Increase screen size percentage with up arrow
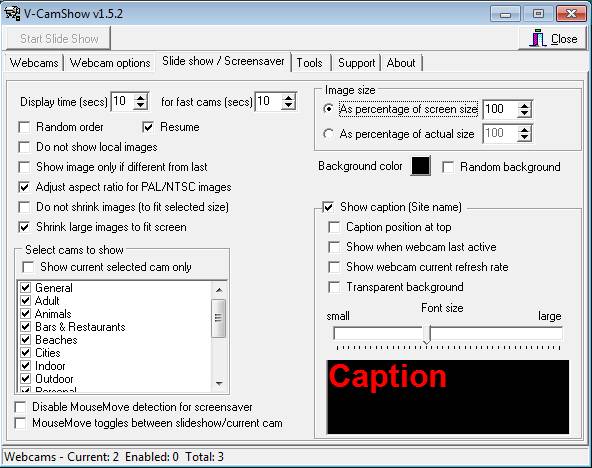 tap(524, 105)
